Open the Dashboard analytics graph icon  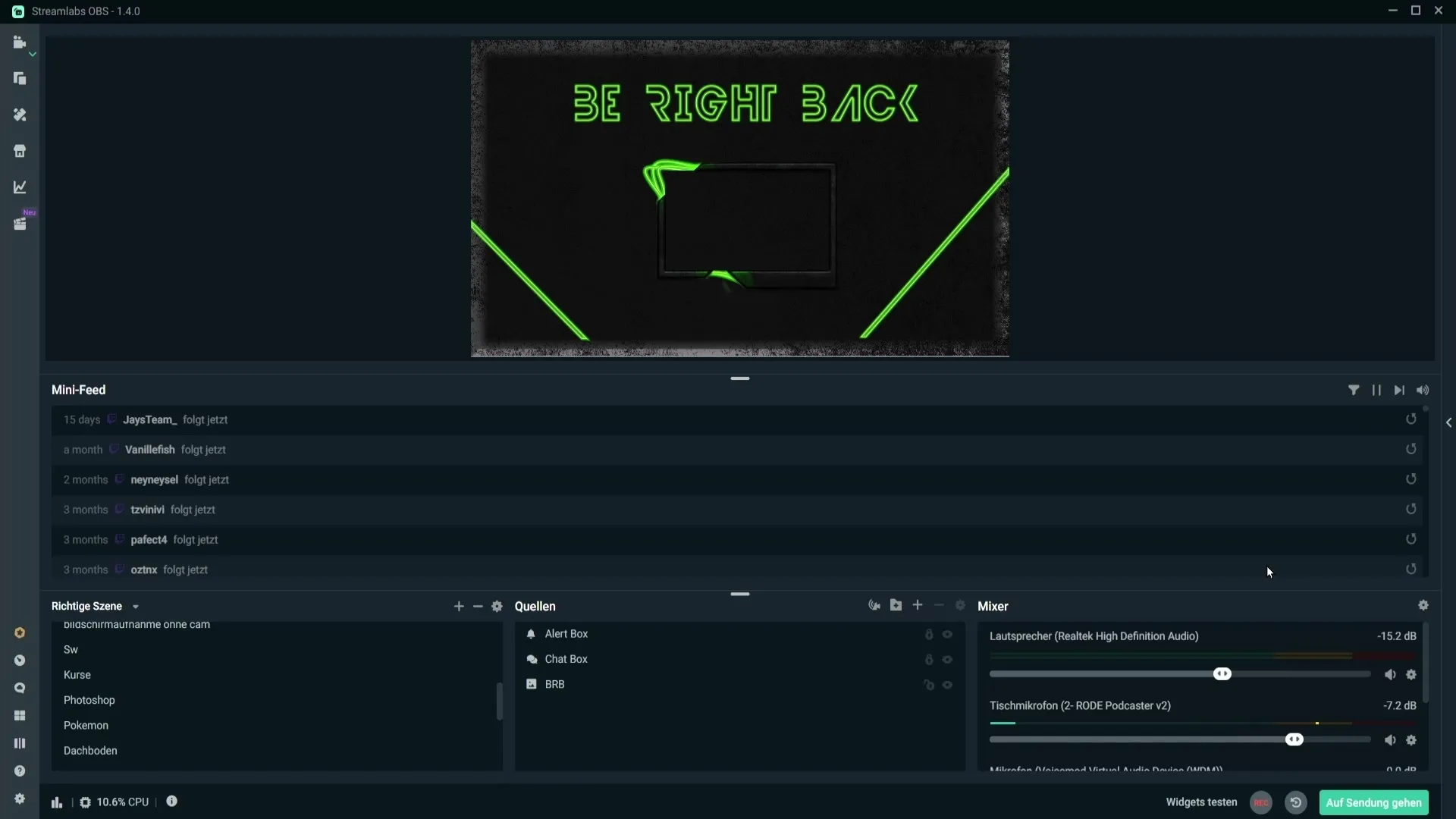point(20,187)
